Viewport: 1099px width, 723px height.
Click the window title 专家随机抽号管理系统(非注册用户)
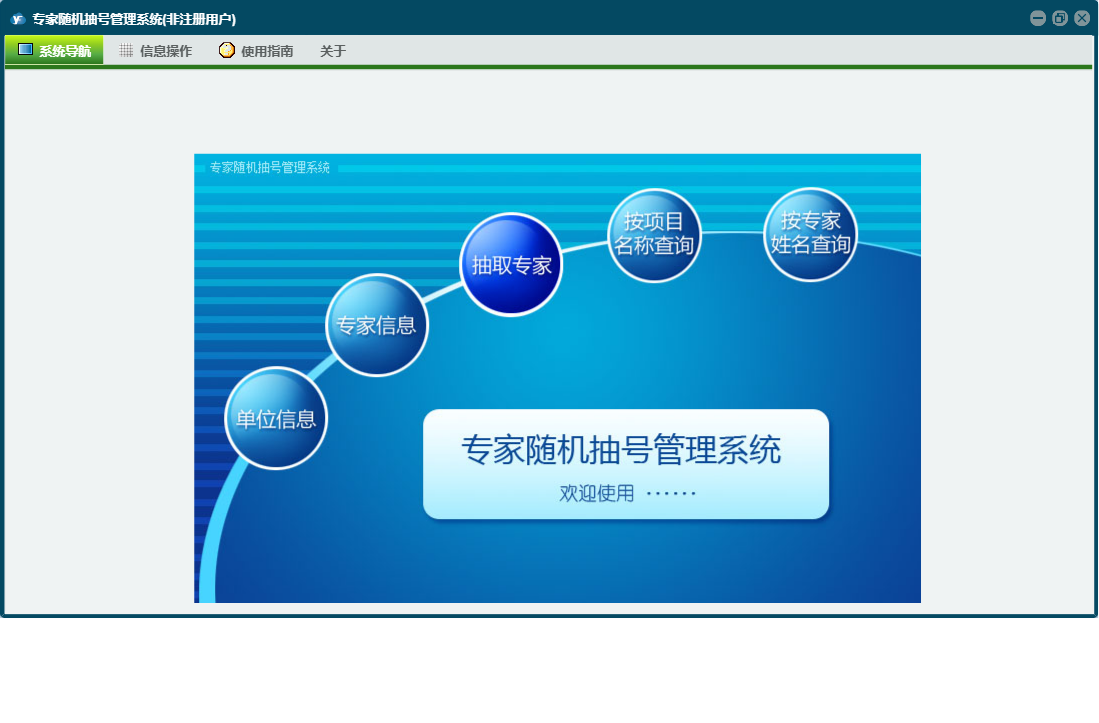[134, 19]
